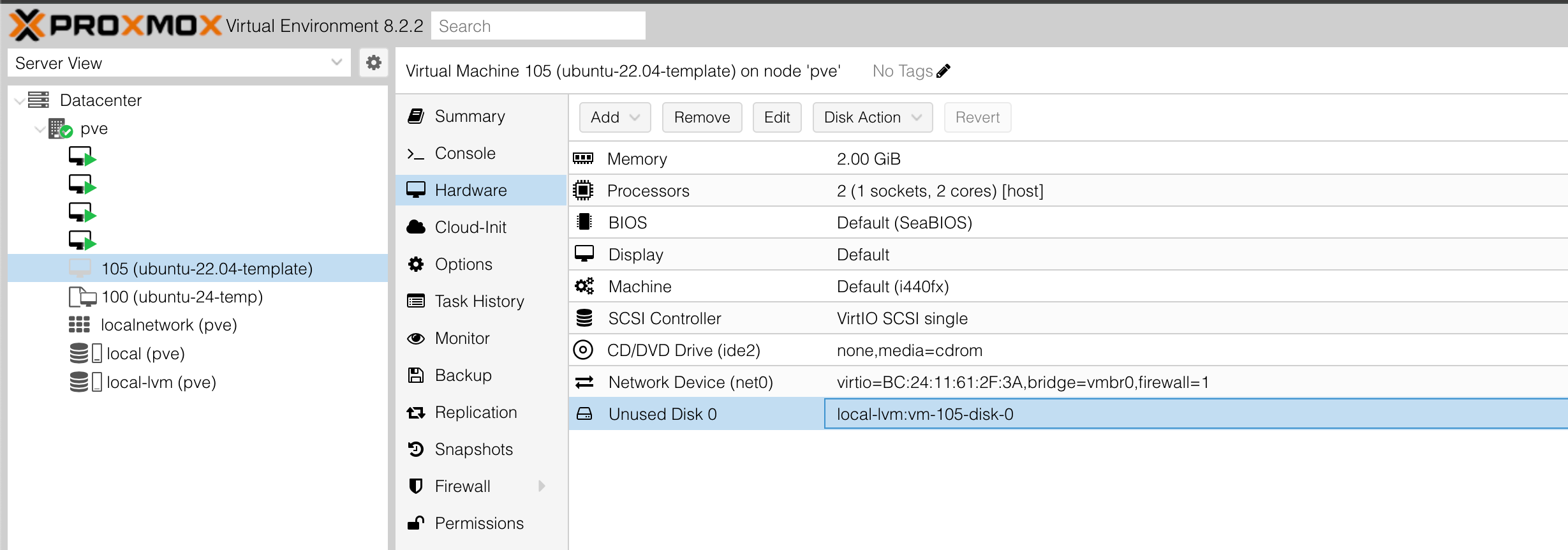Viewport: 1568px width, 550px height.
Task: Click the Unused Disk 0 drive icon
Action: (584, 413)
